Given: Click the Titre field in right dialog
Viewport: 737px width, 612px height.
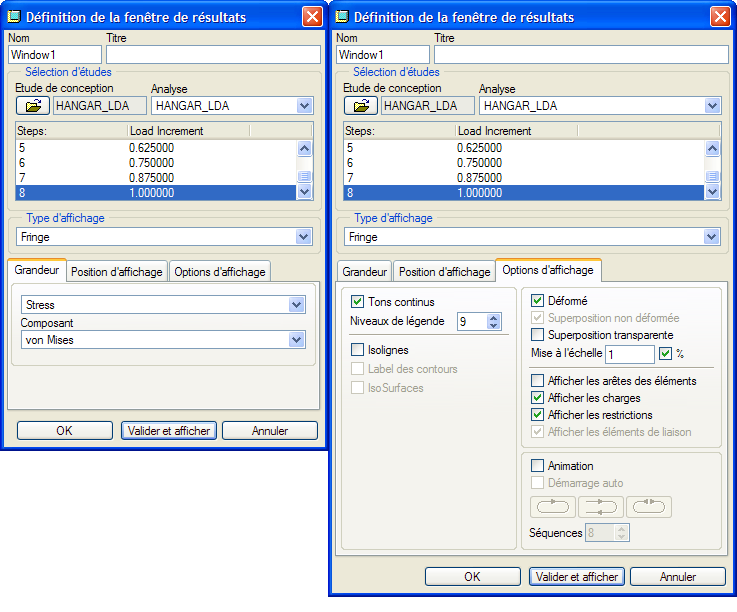Looking at the screenshot, I should [581, 55].
